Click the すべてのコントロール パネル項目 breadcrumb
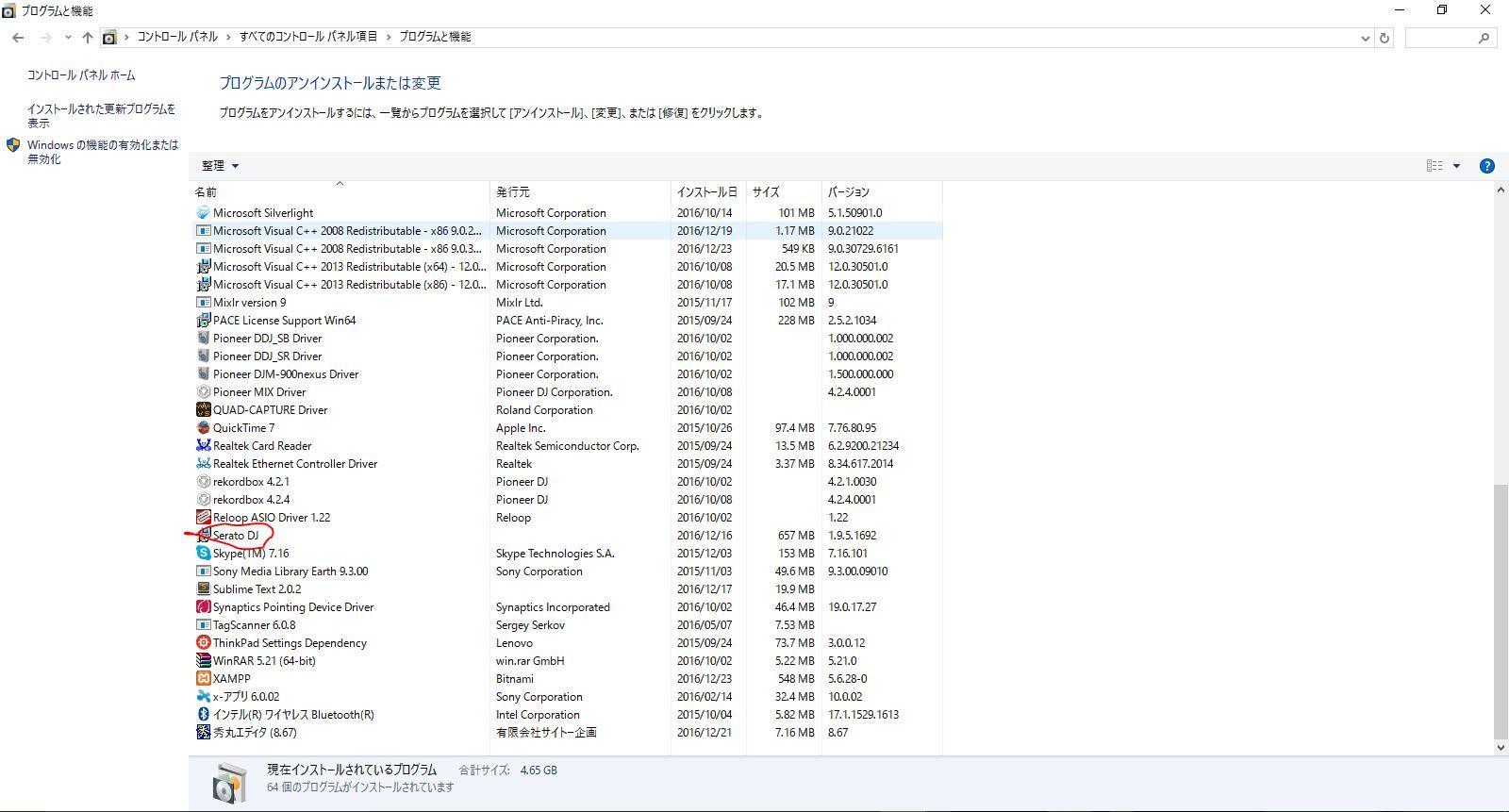The width and height of the screenshot is (1509, 812). click(x=308, y=37)
